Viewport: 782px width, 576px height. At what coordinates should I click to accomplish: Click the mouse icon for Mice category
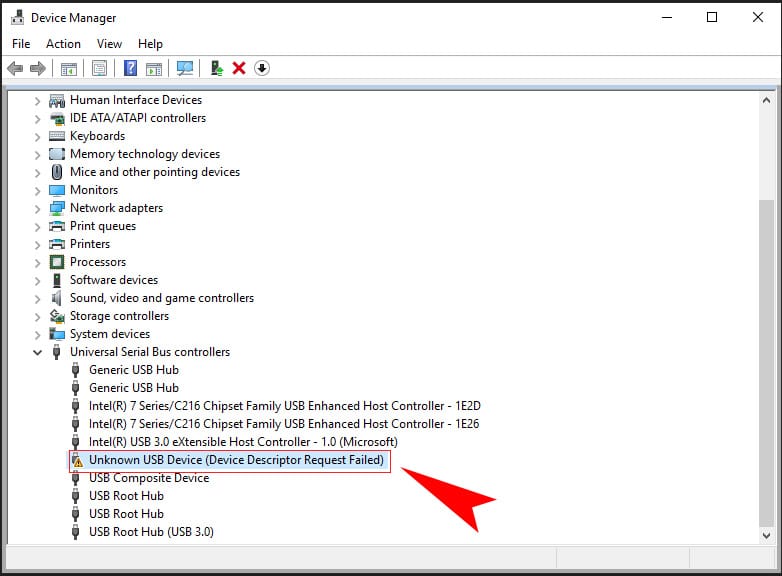[57, 172]
